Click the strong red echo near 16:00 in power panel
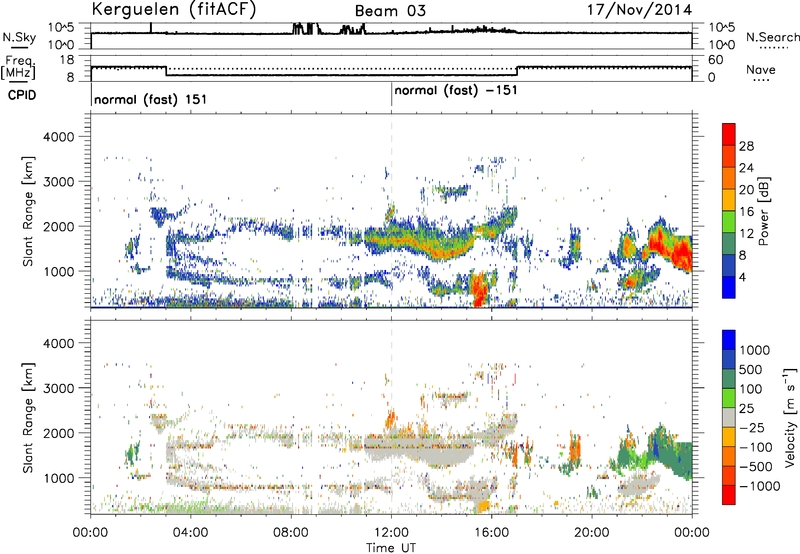Image resolution: width=800 pixels, height=554 pixels. tap(479, 289)
